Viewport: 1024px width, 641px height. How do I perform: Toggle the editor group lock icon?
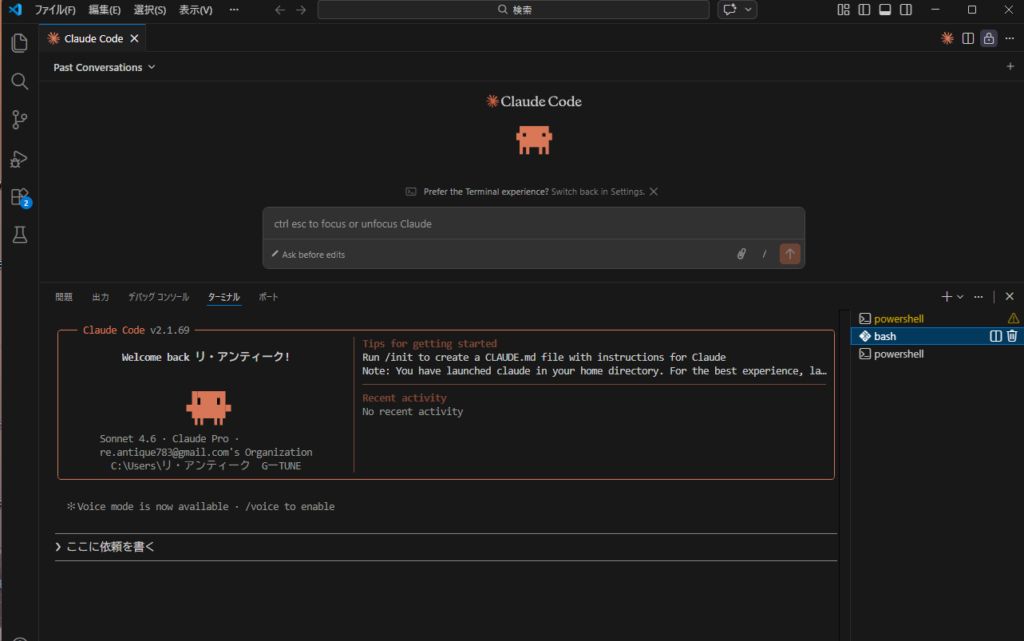pos(988,38)
